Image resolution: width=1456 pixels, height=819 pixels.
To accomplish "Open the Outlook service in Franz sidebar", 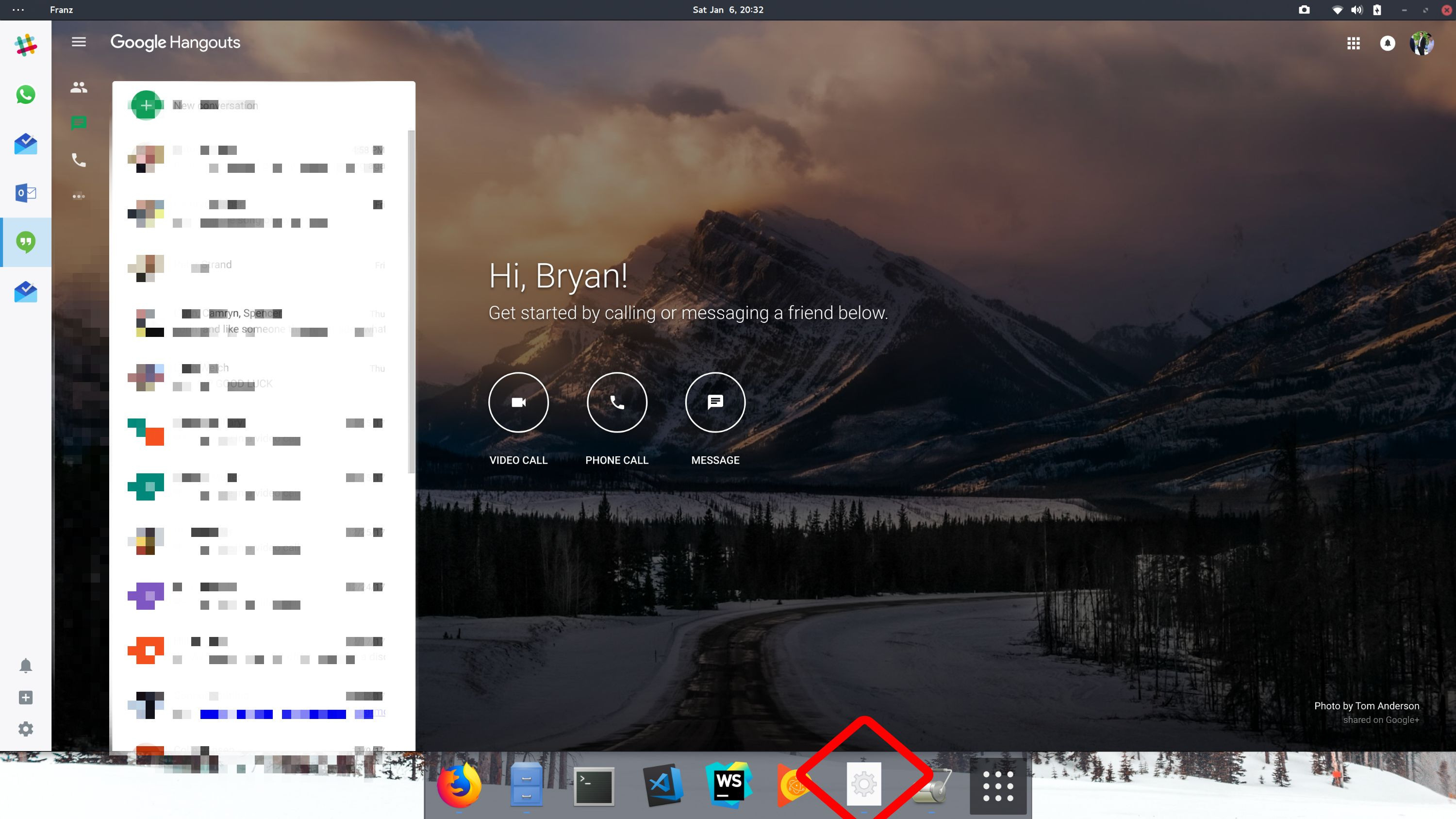I will [x=25, y=193].
